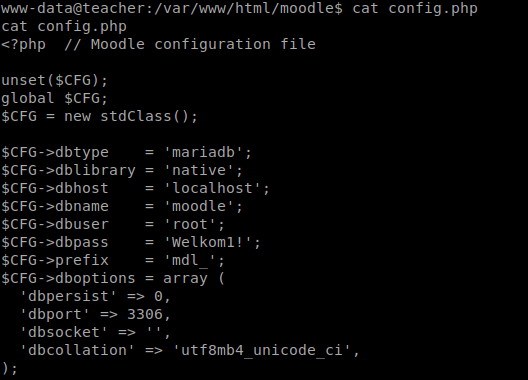Click the closing ); of the array
Image resolution: width=528 pixels, height=380 pixels.
click(9, 368)
